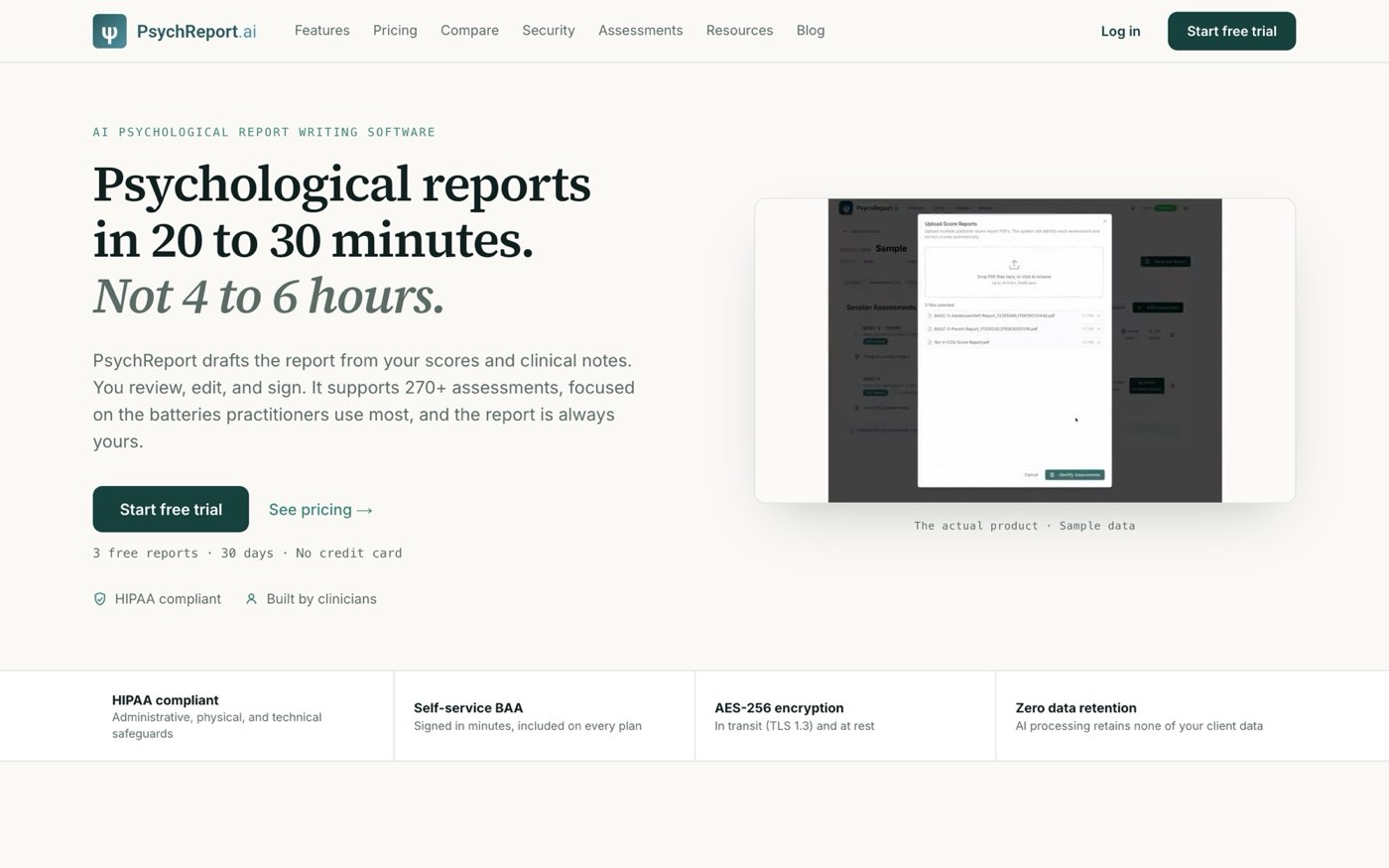Click 'Administrative, physical, and technical safeguards' text
This screenshot has width=1389, height=868.
point(216,725)
